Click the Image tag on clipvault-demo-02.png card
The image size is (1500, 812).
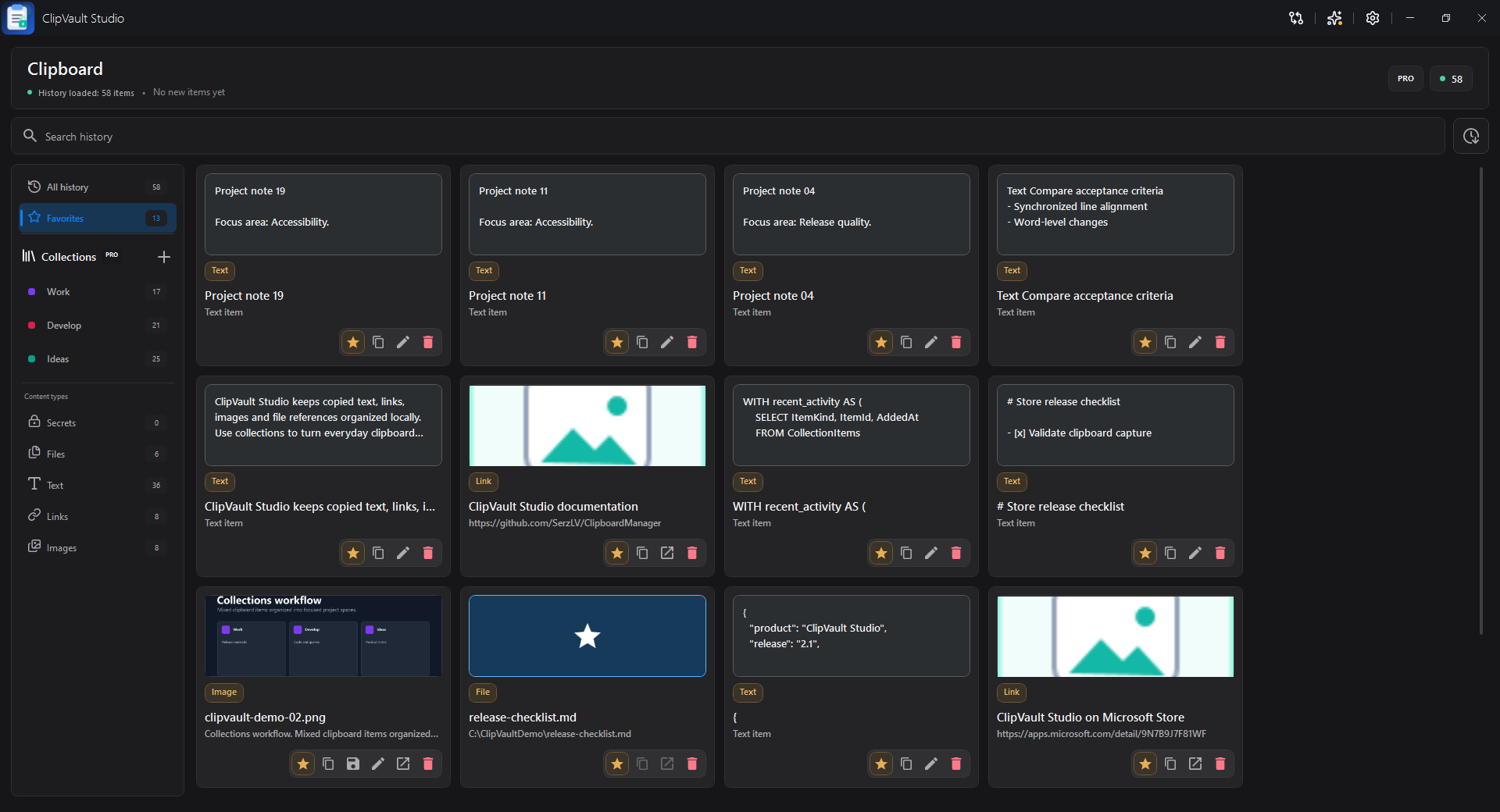pyautogui.click(x=224, y=693)
